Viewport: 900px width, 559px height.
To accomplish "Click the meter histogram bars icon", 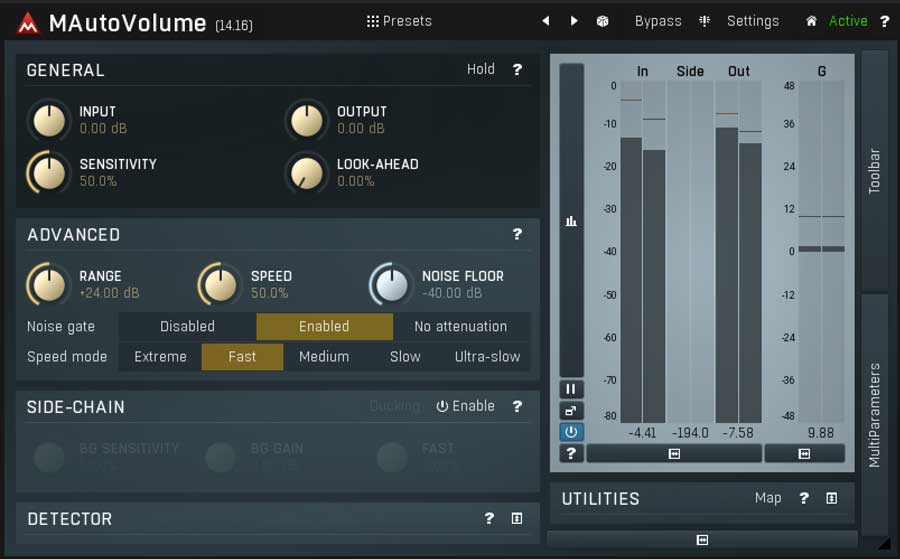I will click(571, 221).
